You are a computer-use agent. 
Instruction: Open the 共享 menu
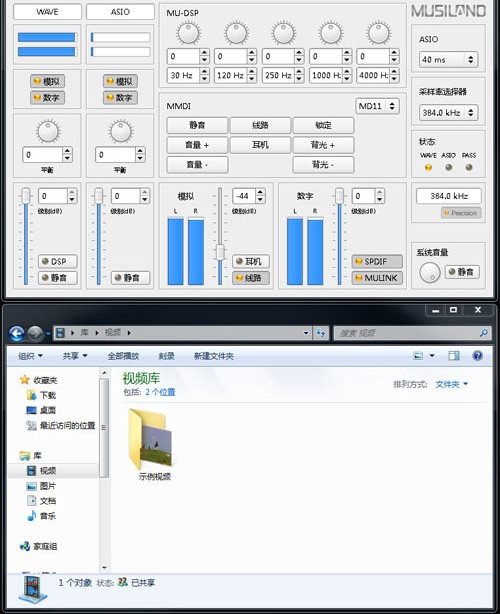click(75, 356)
